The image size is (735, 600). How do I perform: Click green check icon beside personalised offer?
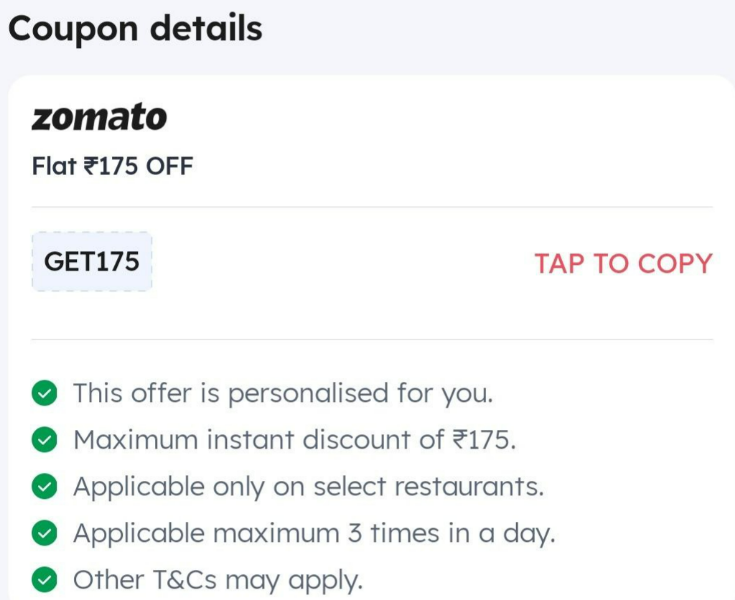[45, 393]
